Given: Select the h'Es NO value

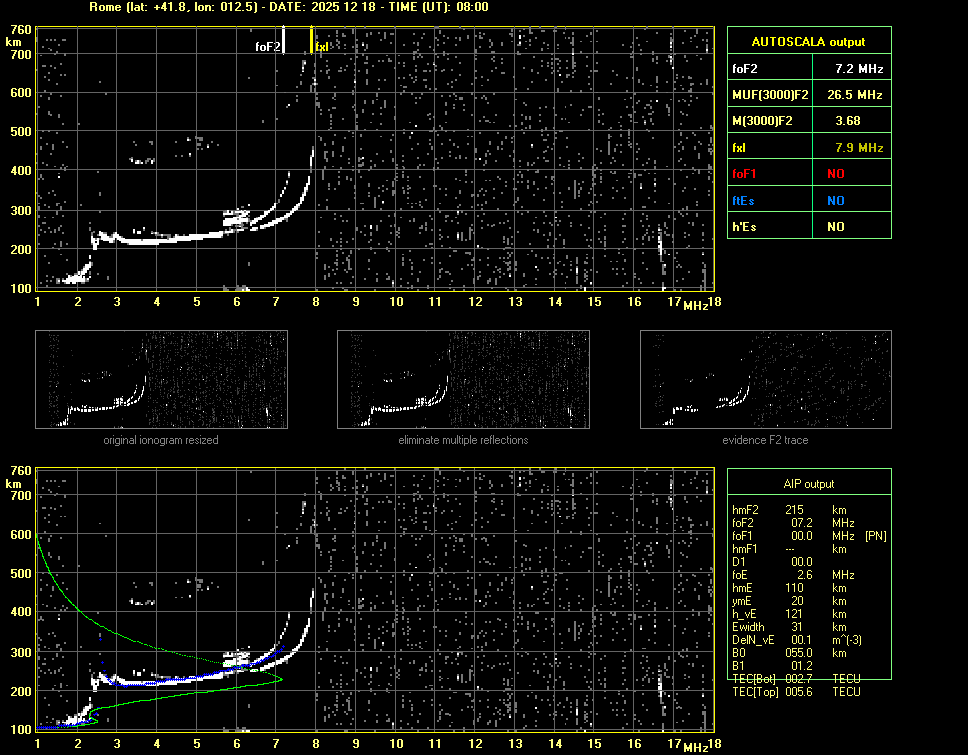Looking at the screenshot, I should [x=835, y=227].
